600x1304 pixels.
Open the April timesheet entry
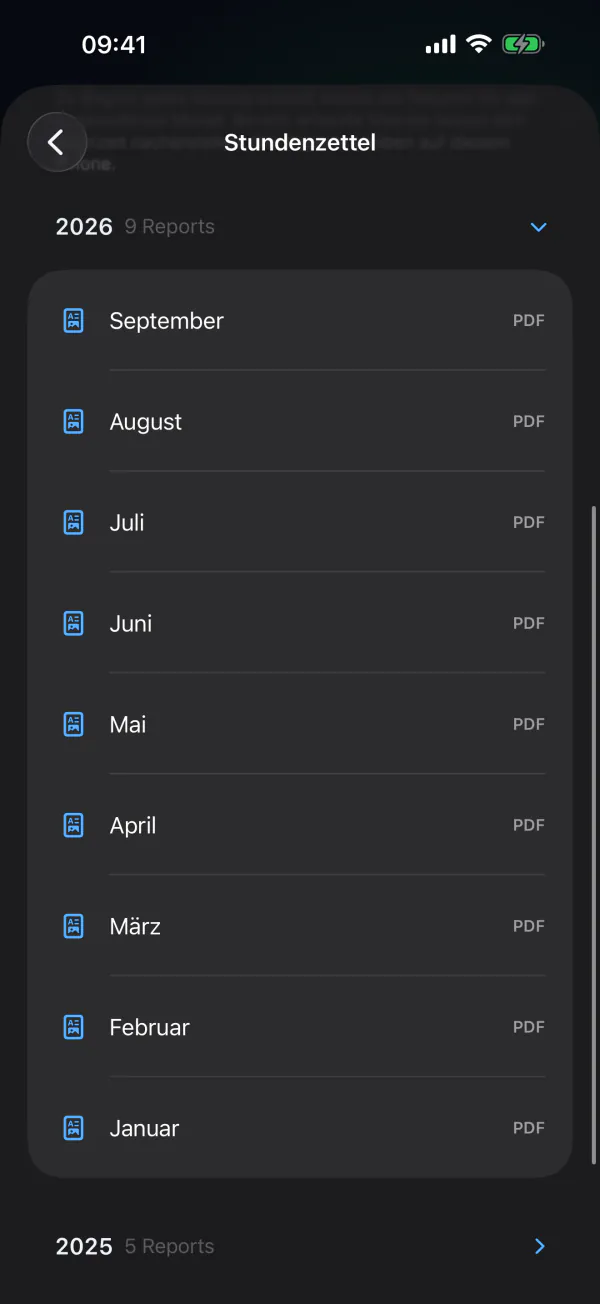pos(300,825)
